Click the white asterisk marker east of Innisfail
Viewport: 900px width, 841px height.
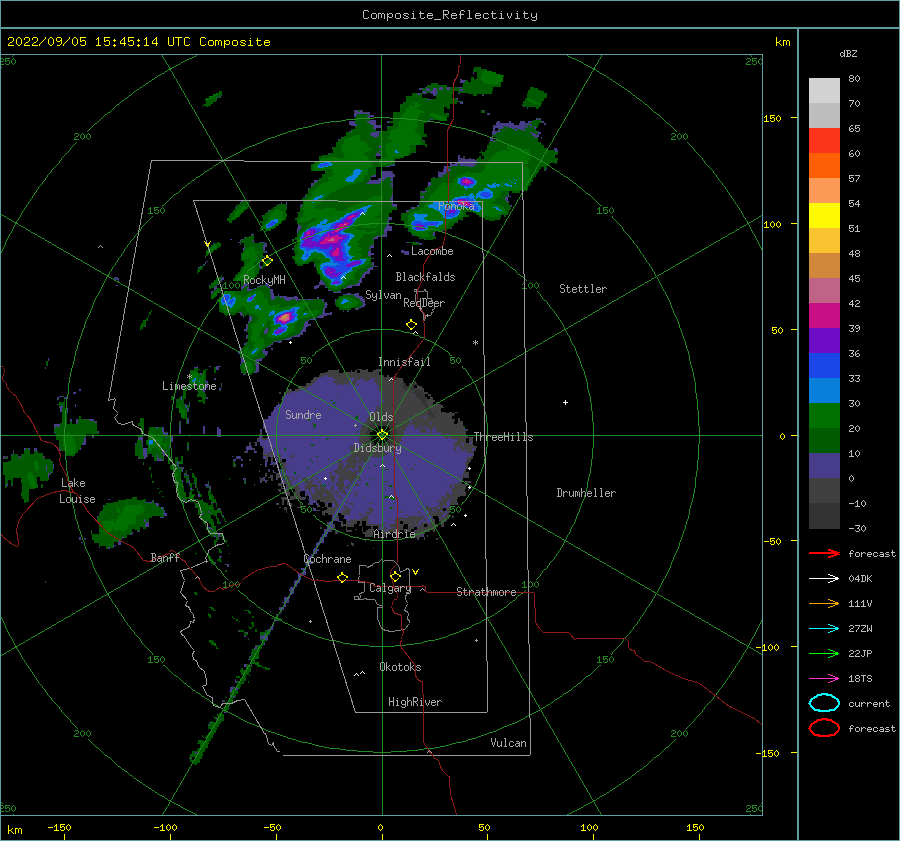point(475,343)
